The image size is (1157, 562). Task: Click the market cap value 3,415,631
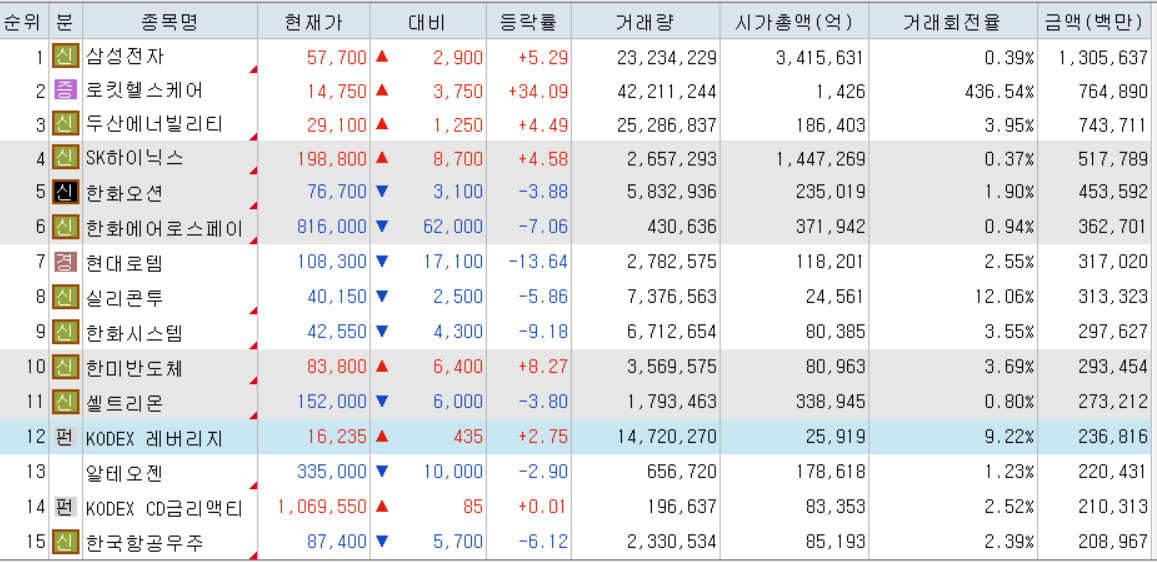821,57
